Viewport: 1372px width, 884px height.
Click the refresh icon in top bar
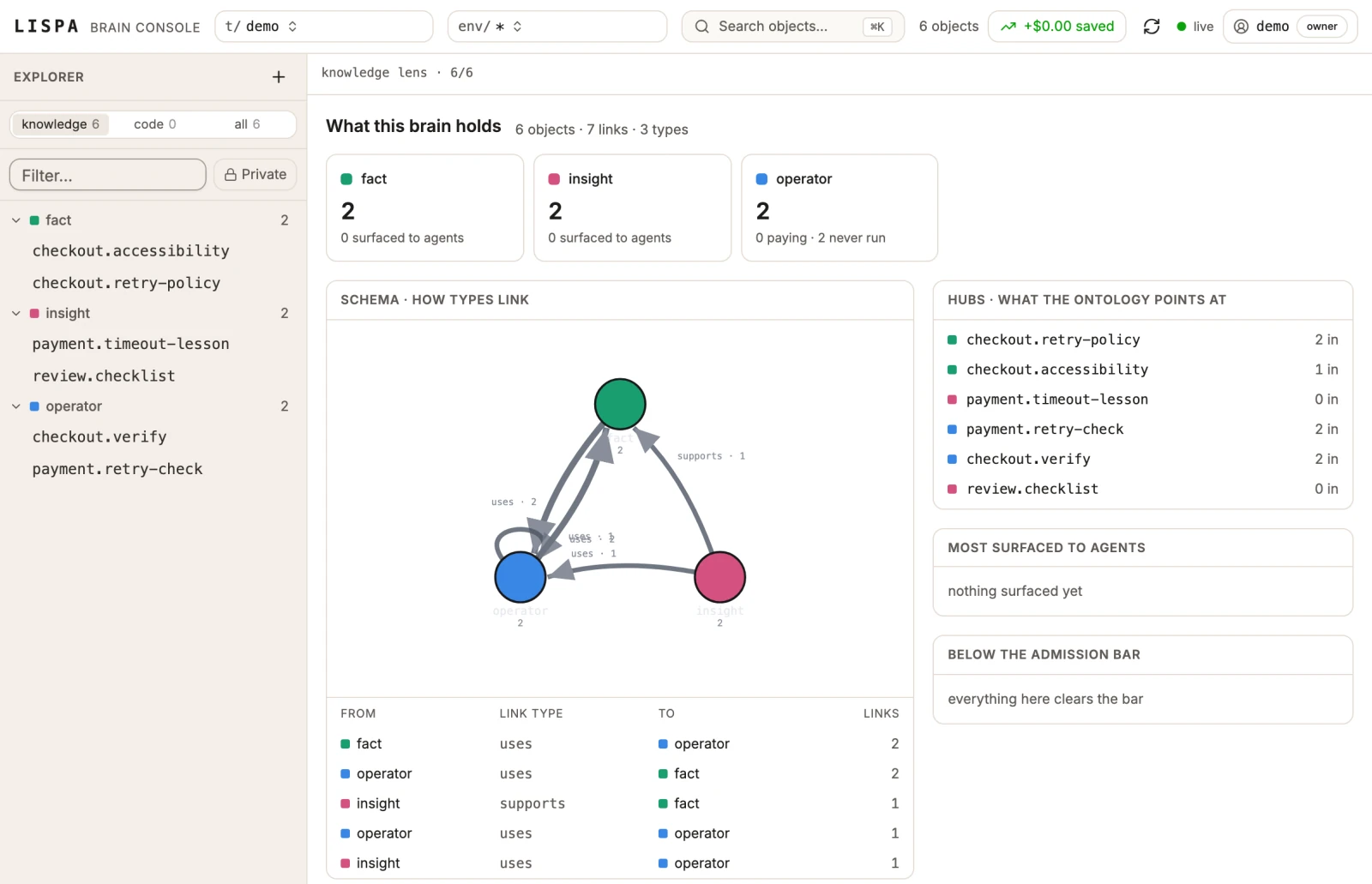(1152, 27)
